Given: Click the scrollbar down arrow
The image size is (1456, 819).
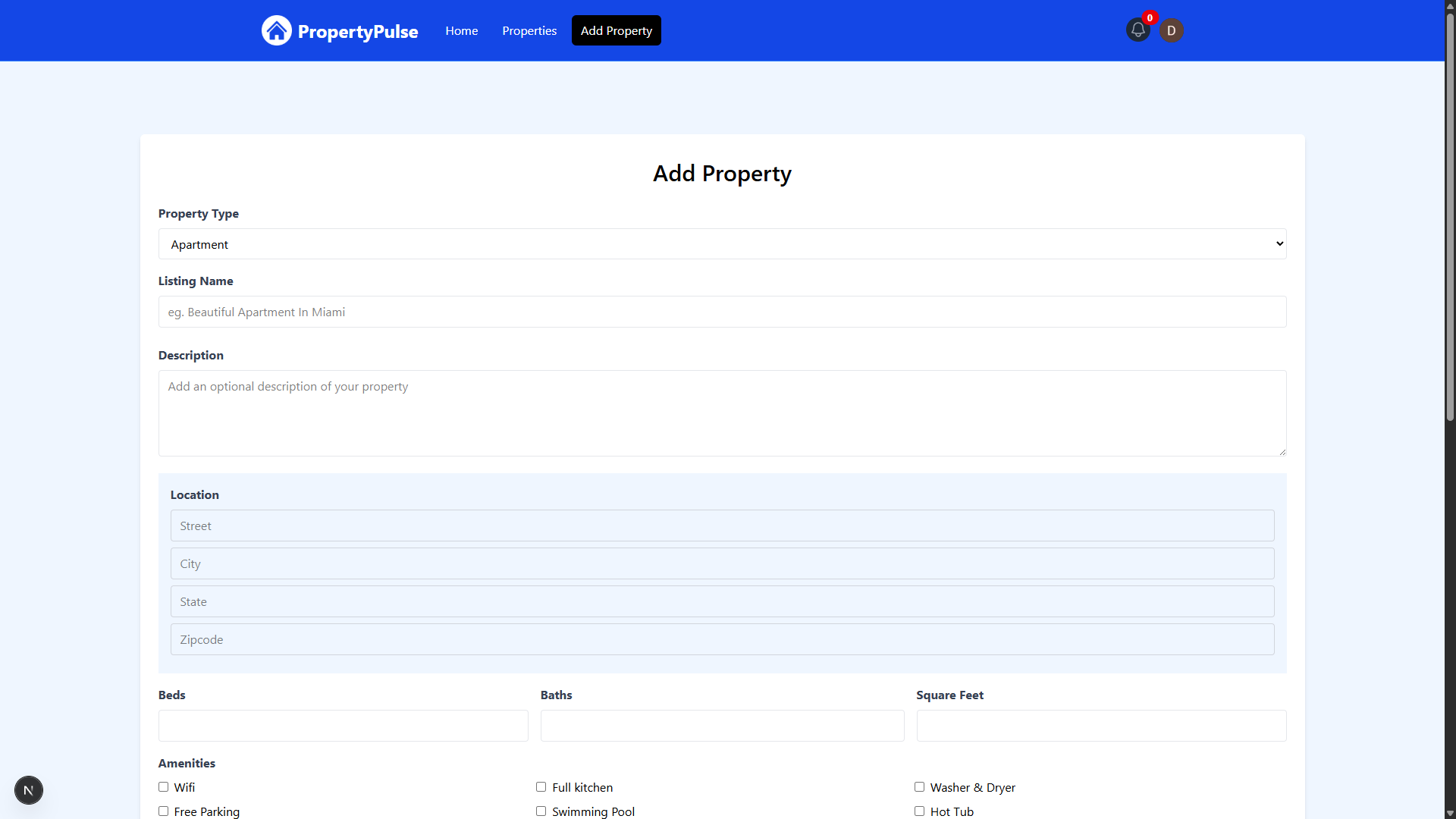Looking at the screenshot, I should (1450, 813).
